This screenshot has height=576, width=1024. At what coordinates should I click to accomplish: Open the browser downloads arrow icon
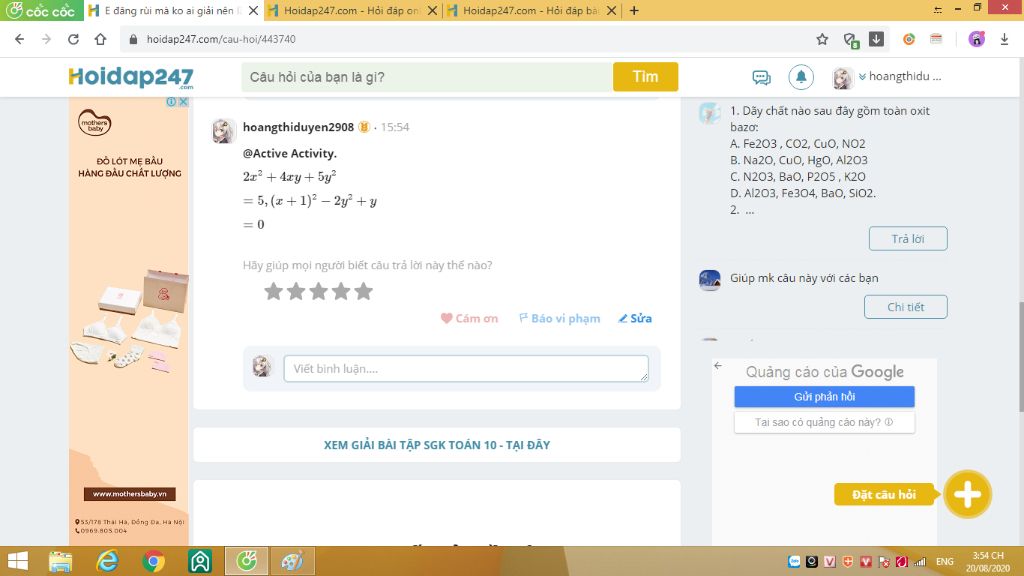1004,39
